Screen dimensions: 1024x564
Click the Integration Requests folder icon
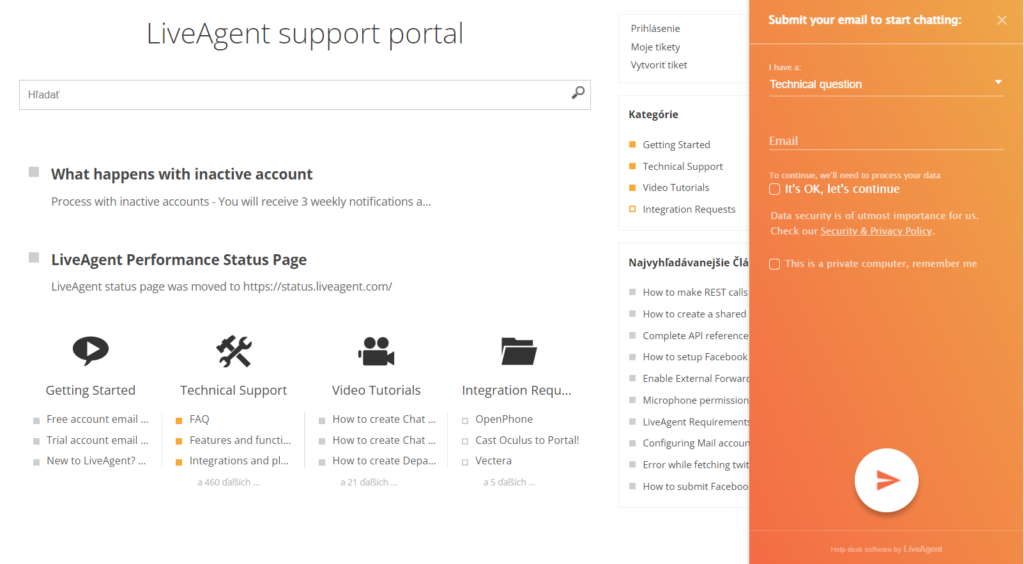coord(518,351)
